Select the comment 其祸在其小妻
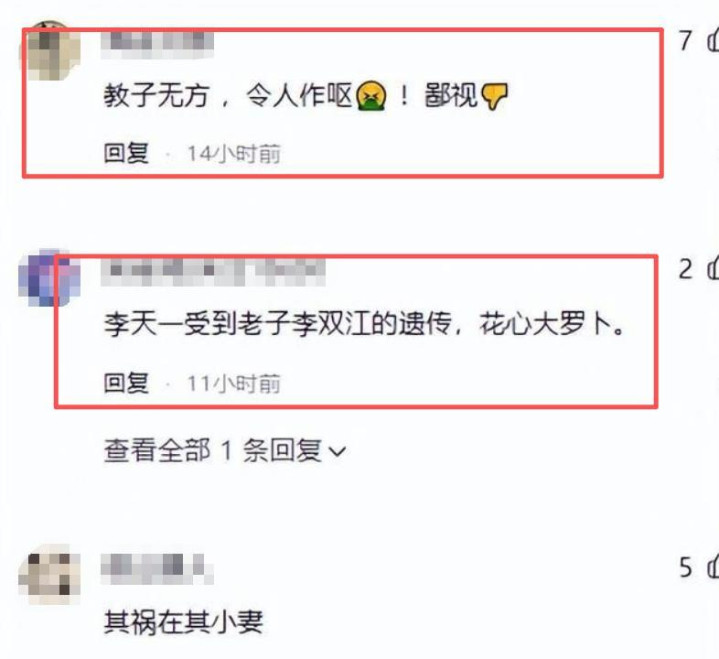Image resolution: width=719 pixels, height=659 pixels. point(183,622)
